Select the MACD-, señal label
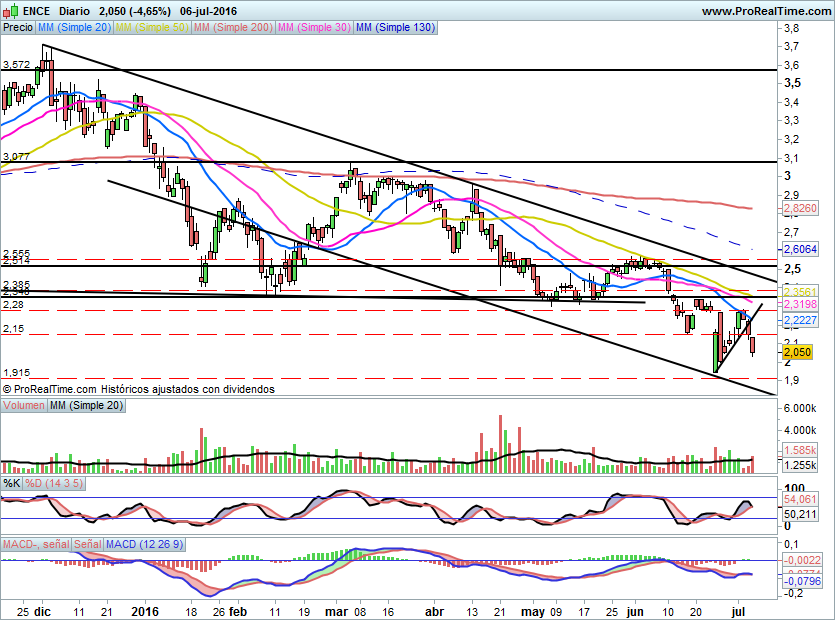Viewport: 835px width, 620px height. pyautogui.click(x=35, y=543)
